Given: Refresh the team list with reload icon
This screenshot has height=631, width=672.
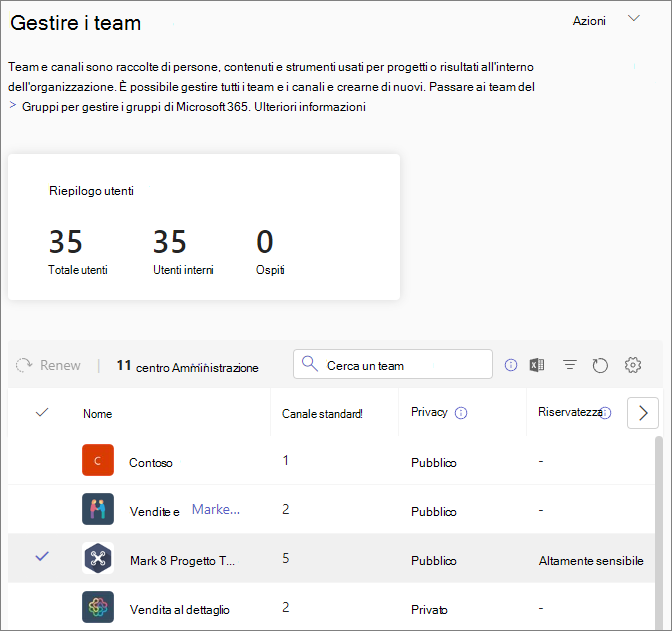Looking at the screenshot, I should (x=600, y=365).
